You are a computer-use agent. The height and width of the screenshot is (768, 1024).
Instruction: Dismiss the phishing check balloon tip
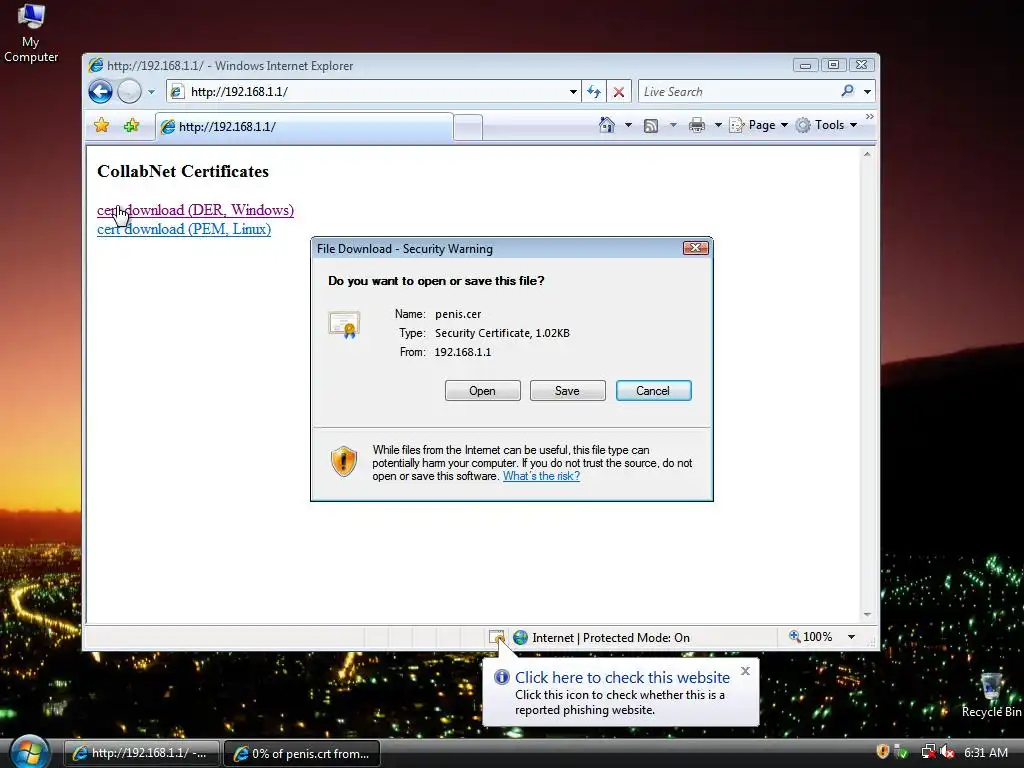coord(745,671)
